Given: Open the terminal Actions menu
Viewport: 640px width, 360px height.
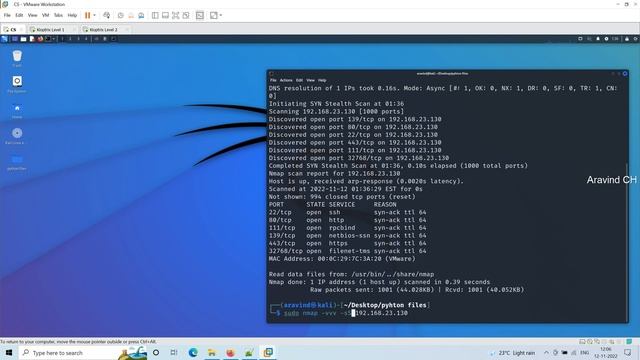Looking at the screenshot, I should pos(286,80).
